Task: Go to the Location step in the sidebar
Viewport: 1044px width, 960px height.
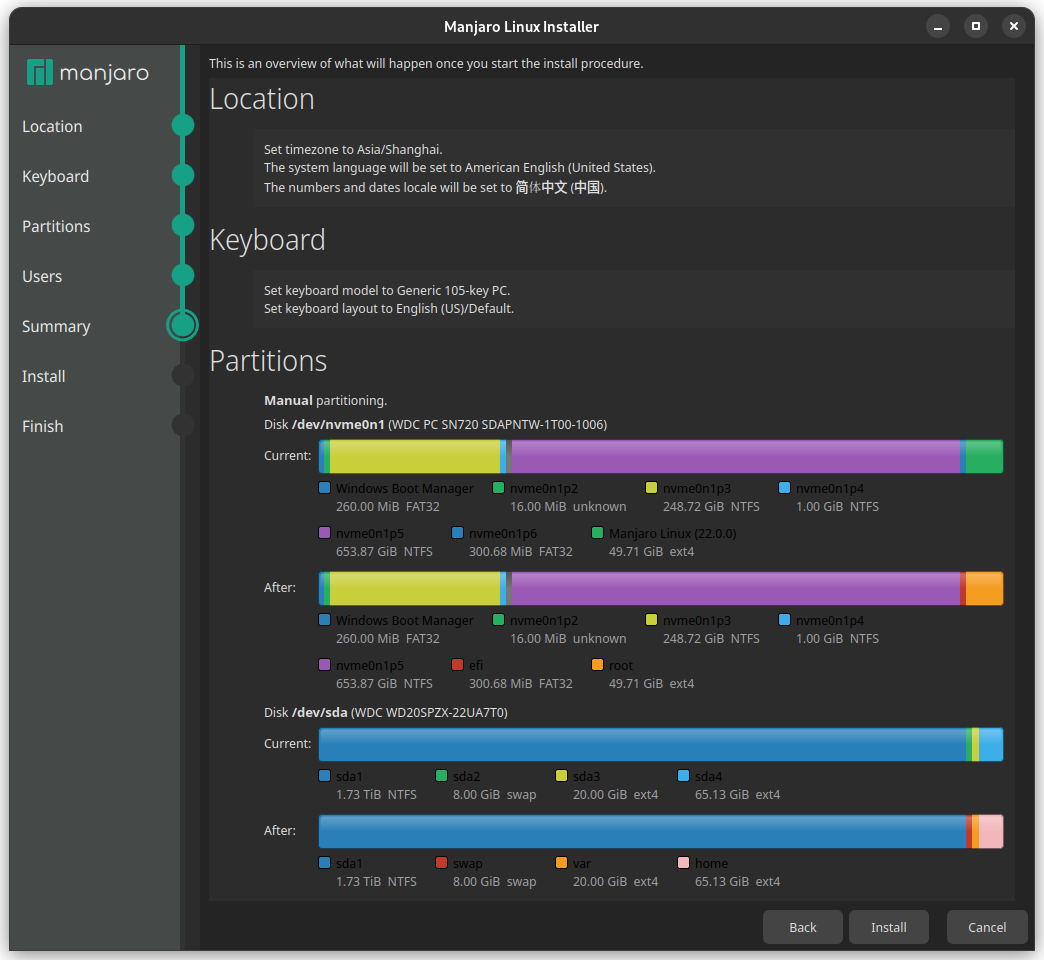Action: (52, 126)
